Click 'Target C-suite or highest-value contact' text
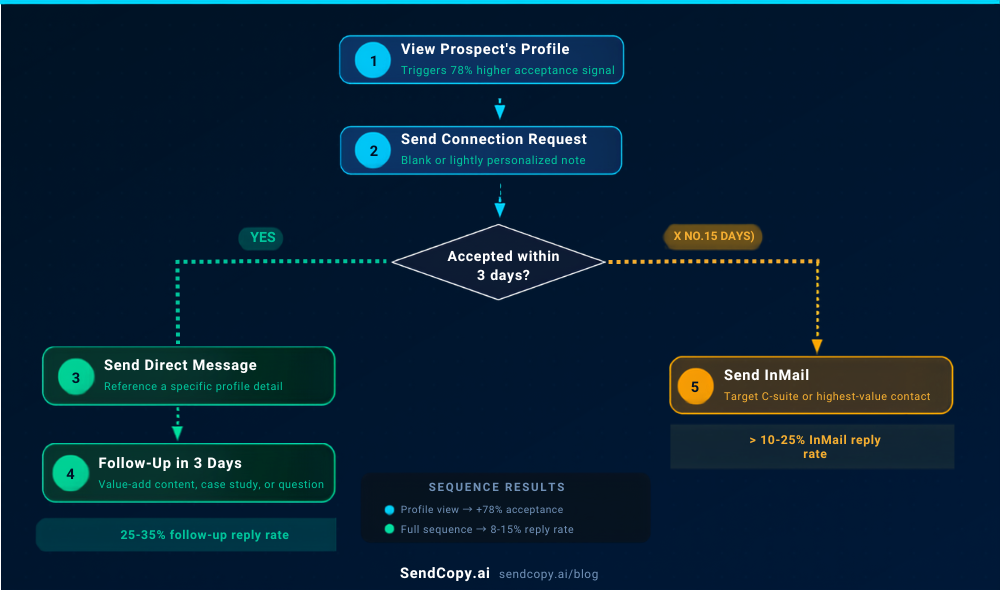1000x590 pixels. (x=827, y=396)
